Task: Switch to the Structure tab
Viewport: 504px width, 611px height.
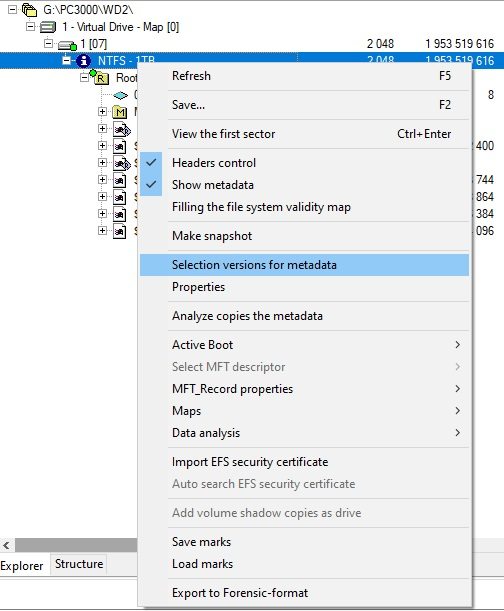Action: pyautogui.click(x=79, y=564)
